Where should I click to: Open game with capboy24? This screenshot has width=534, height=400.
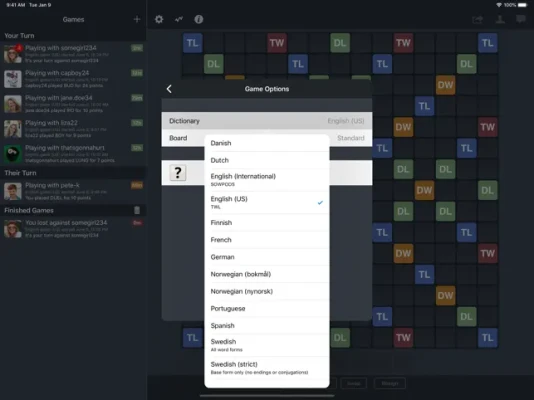coord(73,79)
